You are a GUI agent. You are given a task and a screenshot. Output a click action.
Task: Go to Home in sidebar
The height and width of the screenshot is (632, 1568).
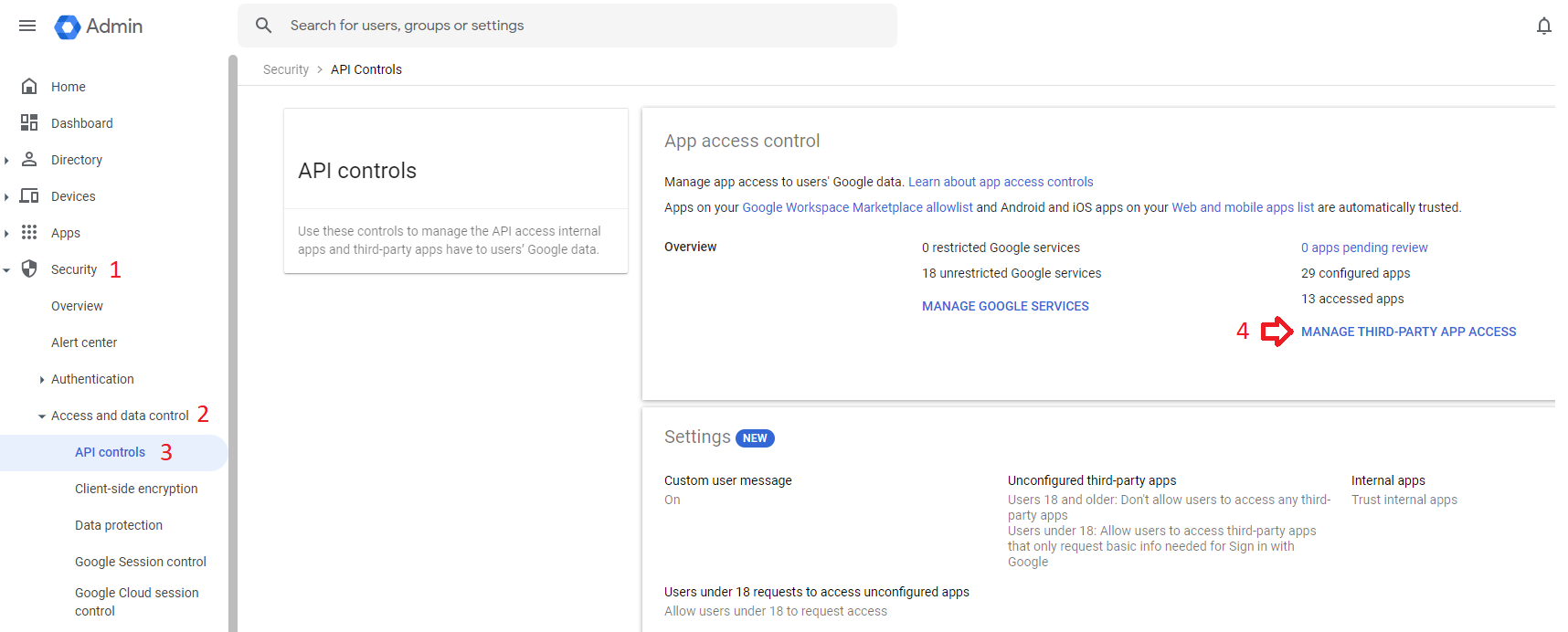point(69,87)
